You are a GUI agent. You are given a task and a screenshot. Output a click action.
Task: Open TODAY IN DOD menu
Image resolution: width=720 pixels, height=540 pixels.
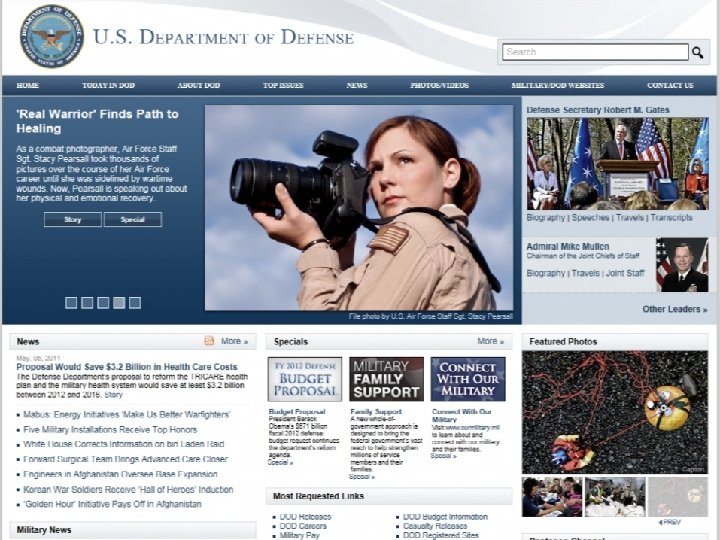[108, 85]
